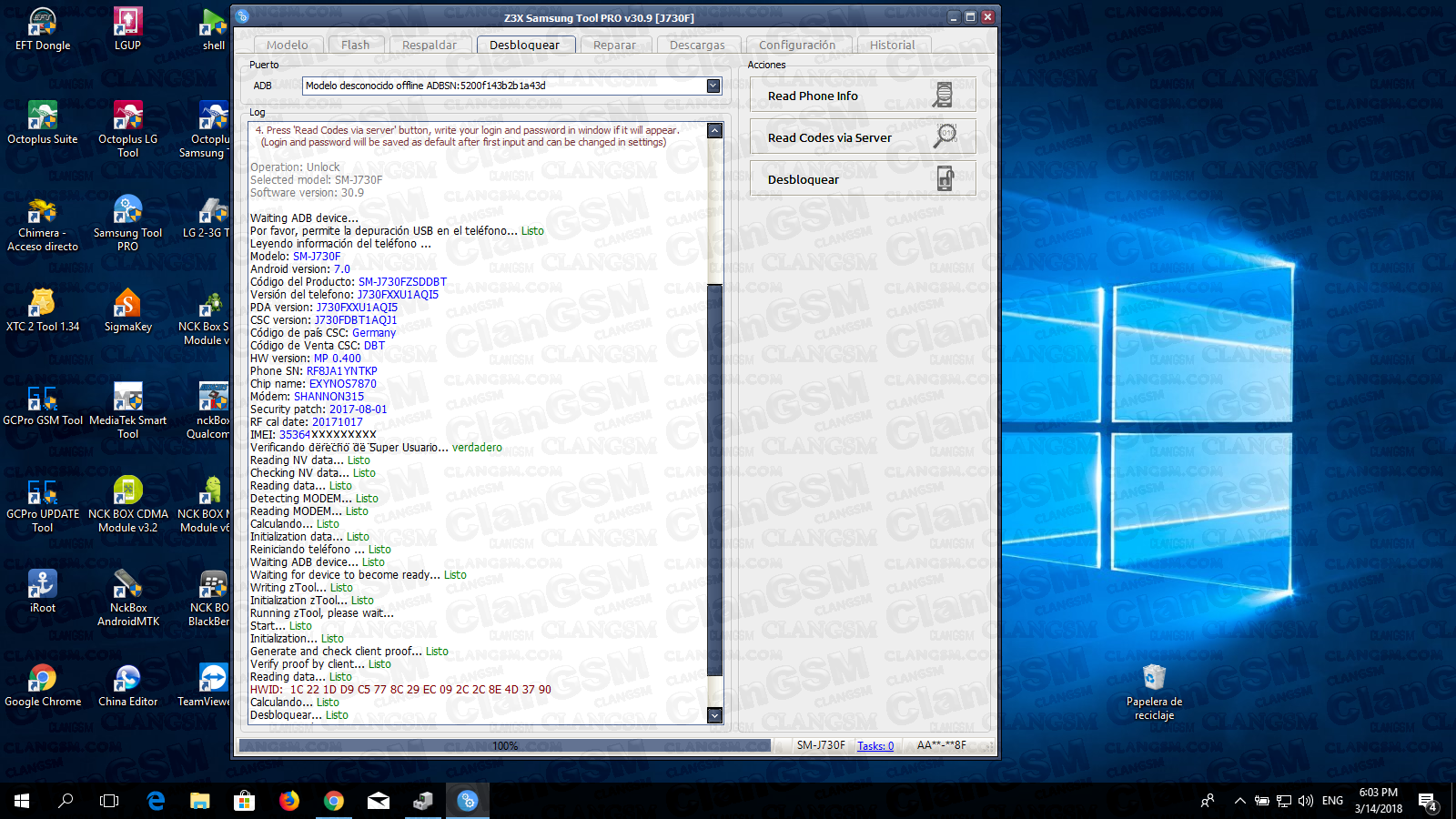Click the ENG language indicator

click(1332, 801)
